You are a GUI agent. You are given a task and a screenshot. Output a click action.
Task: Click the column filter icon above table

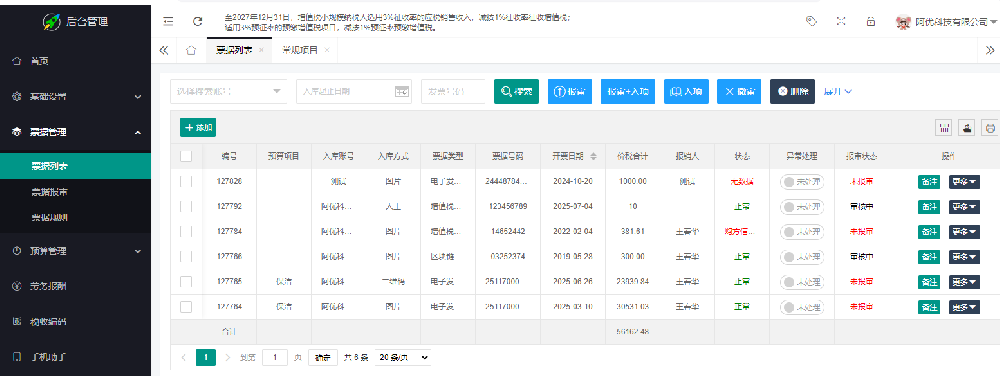pyautogui.click(x=943, y=127)
